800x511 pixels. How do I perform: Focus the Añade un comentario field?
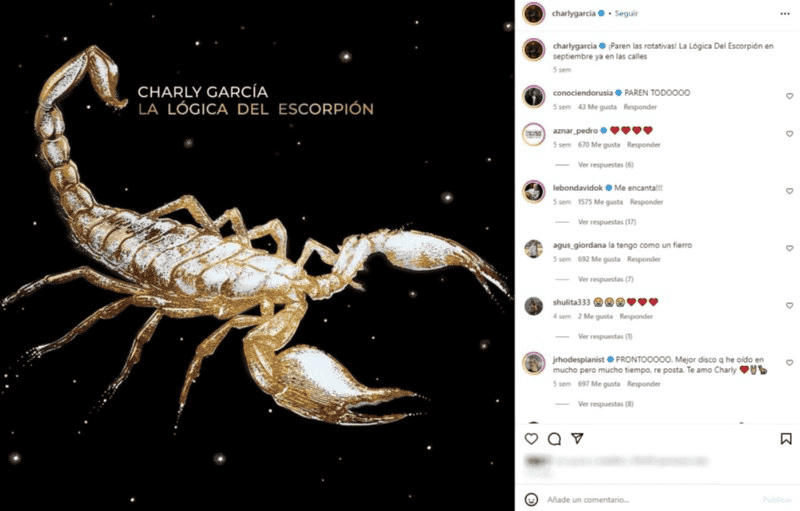coord(651,499)
